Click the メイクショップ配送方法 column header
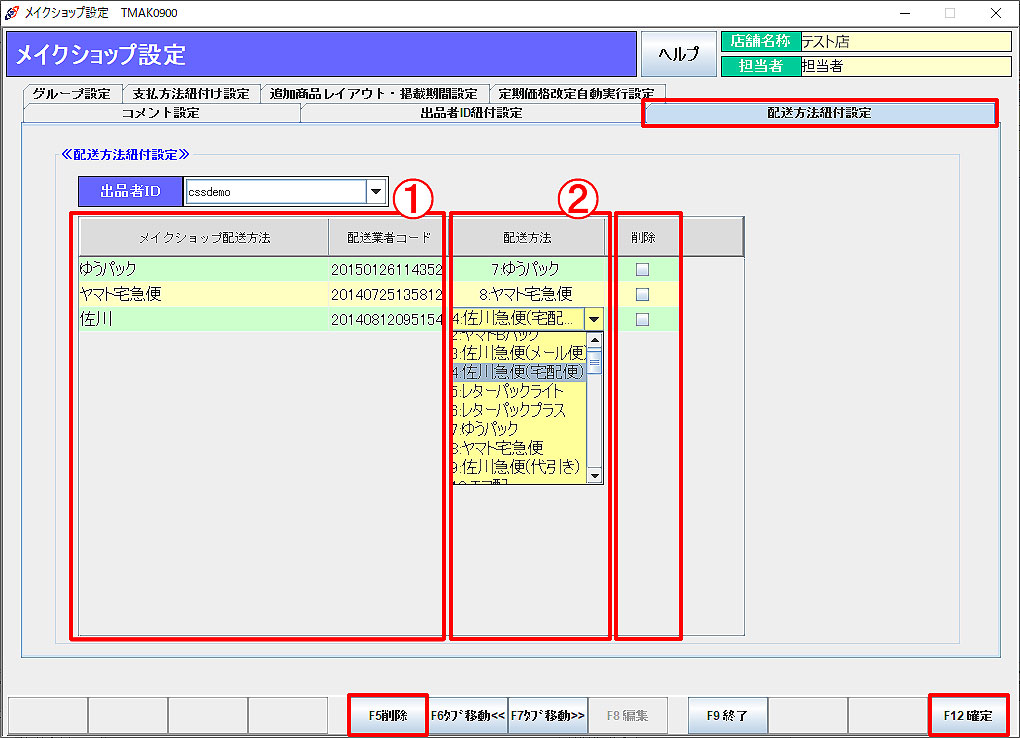 coord(204,238)
